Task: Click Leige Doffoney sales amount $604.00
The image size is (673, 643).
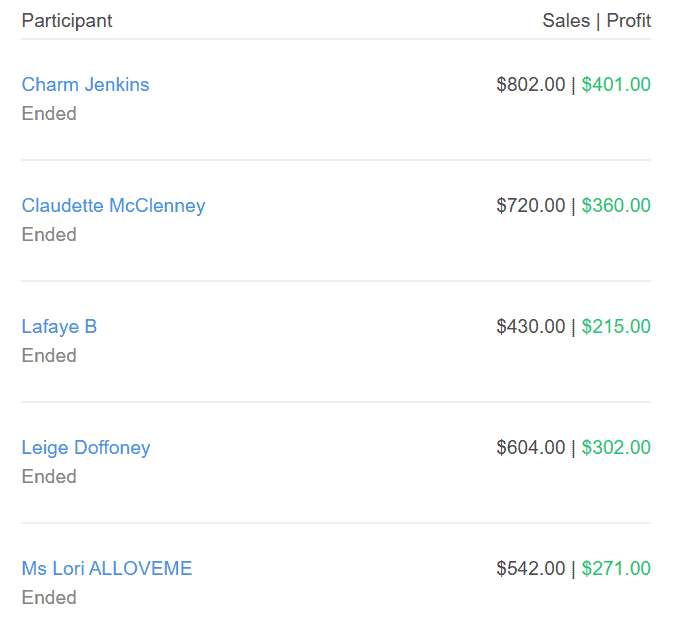Action: pyautogui.click(x=531, y=448)
